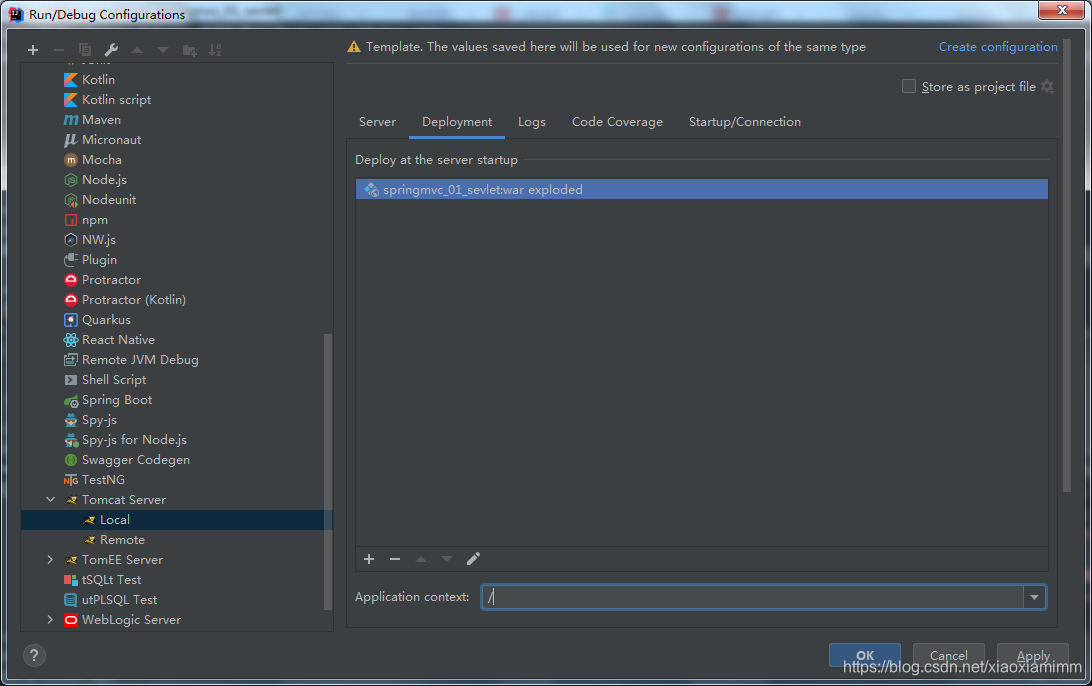The width and height of the screenshot is (1092, 686).
Task: Move deployment artifact up arrow
Action: (421, 559)
